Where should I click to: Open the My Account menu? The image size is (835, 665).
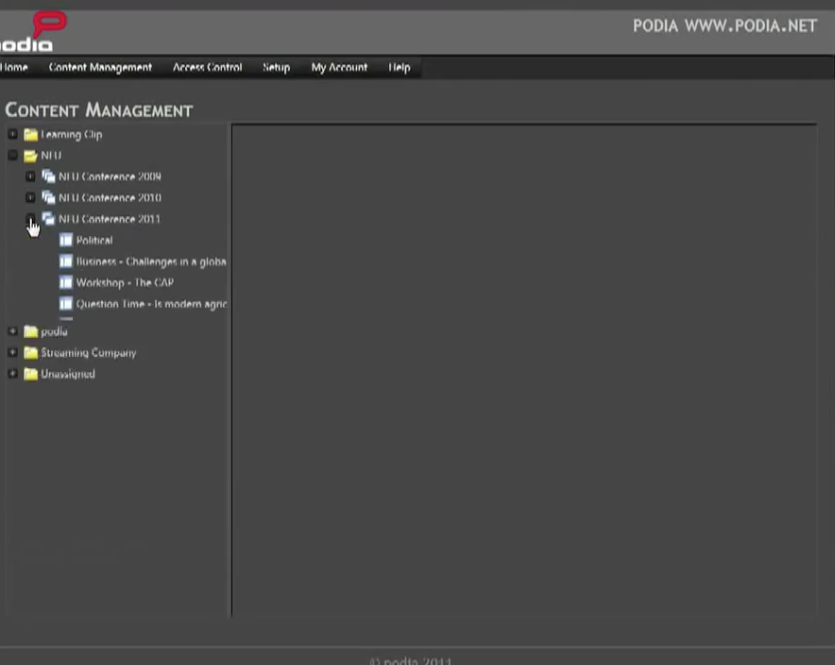339,68
